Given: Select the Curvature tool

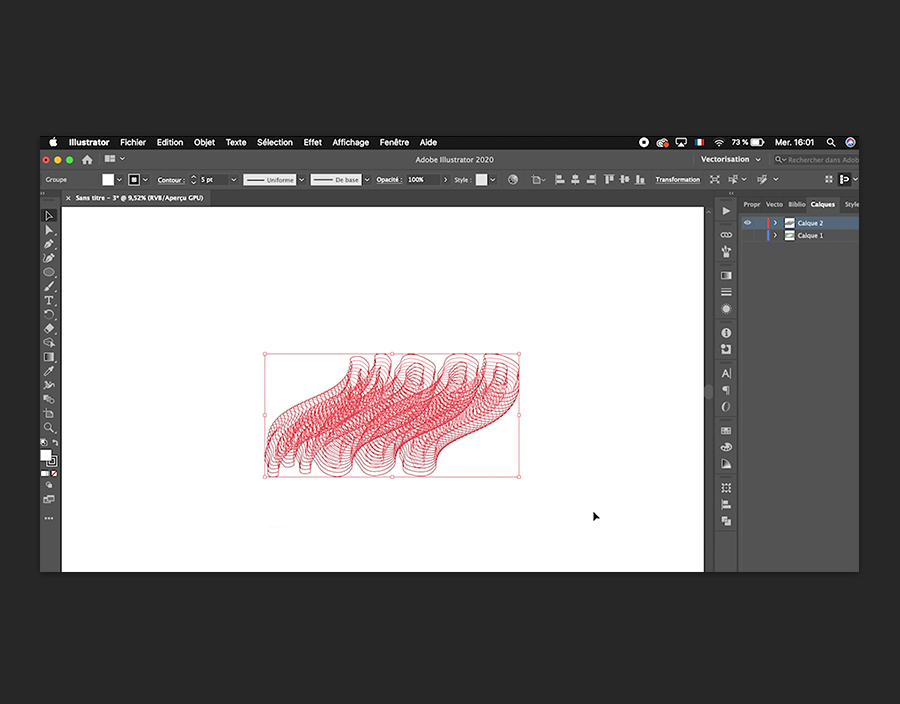Looking at the screenshot, I should click(x=49, y=258).
